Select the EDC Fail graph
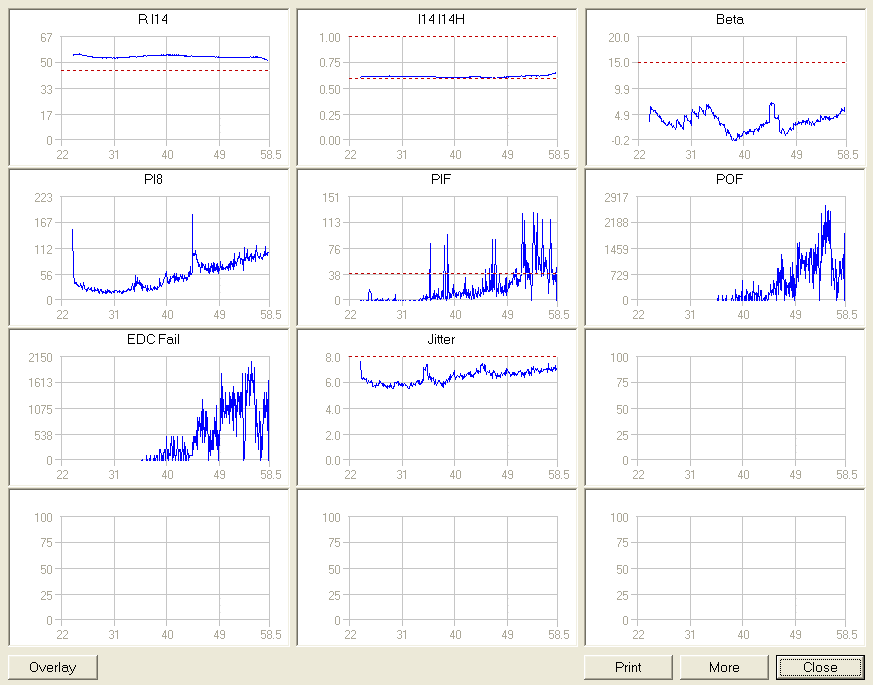 [165, 408]
